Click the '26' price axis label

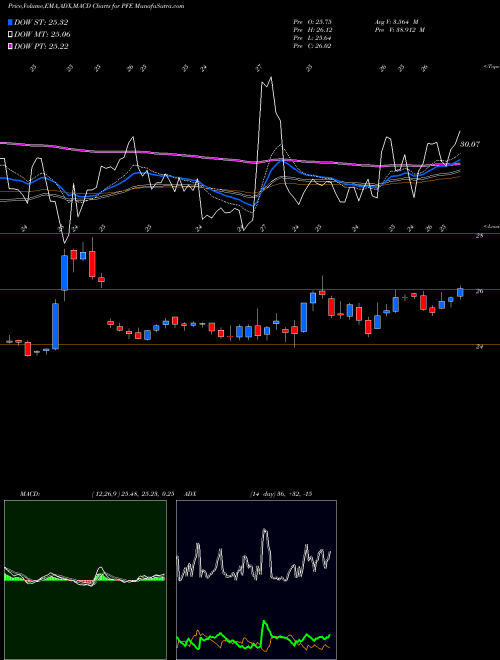[x=479, y=291]
